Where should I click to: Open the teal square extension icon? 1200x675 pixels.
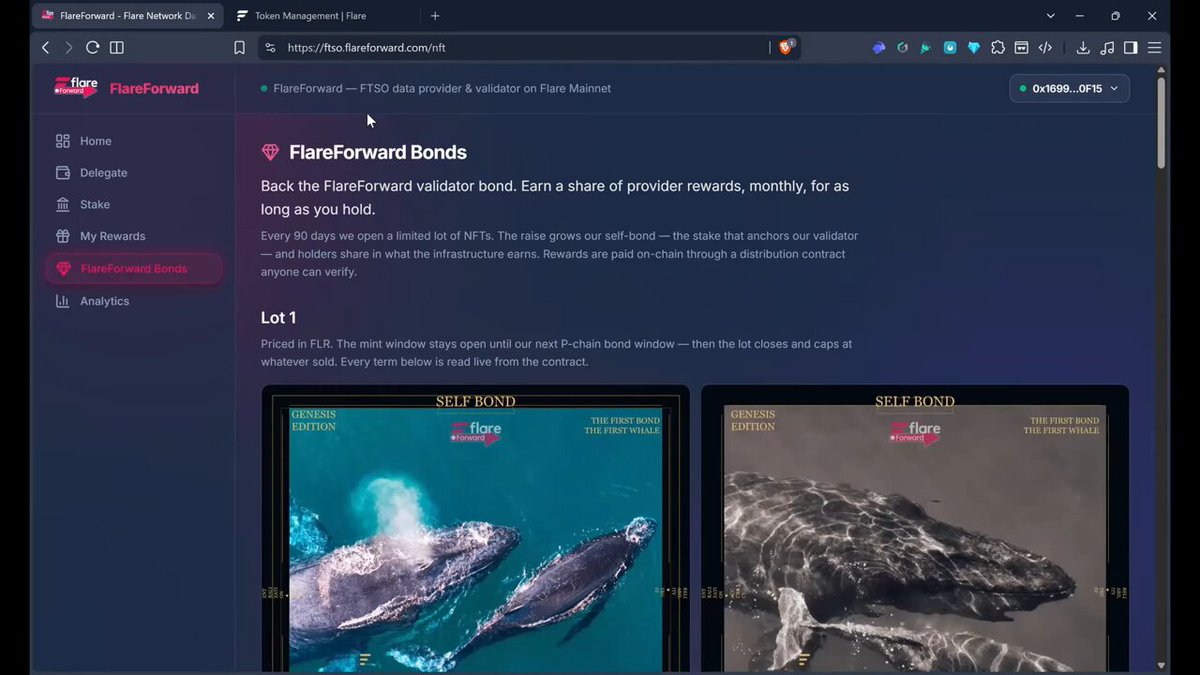point(950,47)
